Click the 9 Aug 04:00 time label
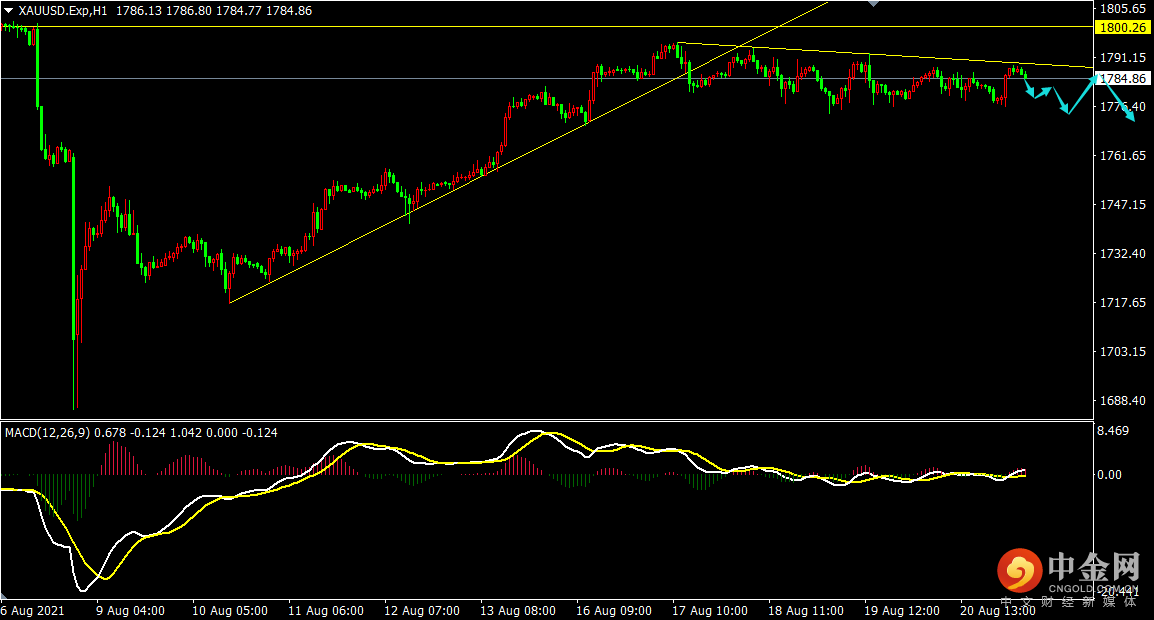This screenshot has width=1154, height=620. [x=130, y=611]
